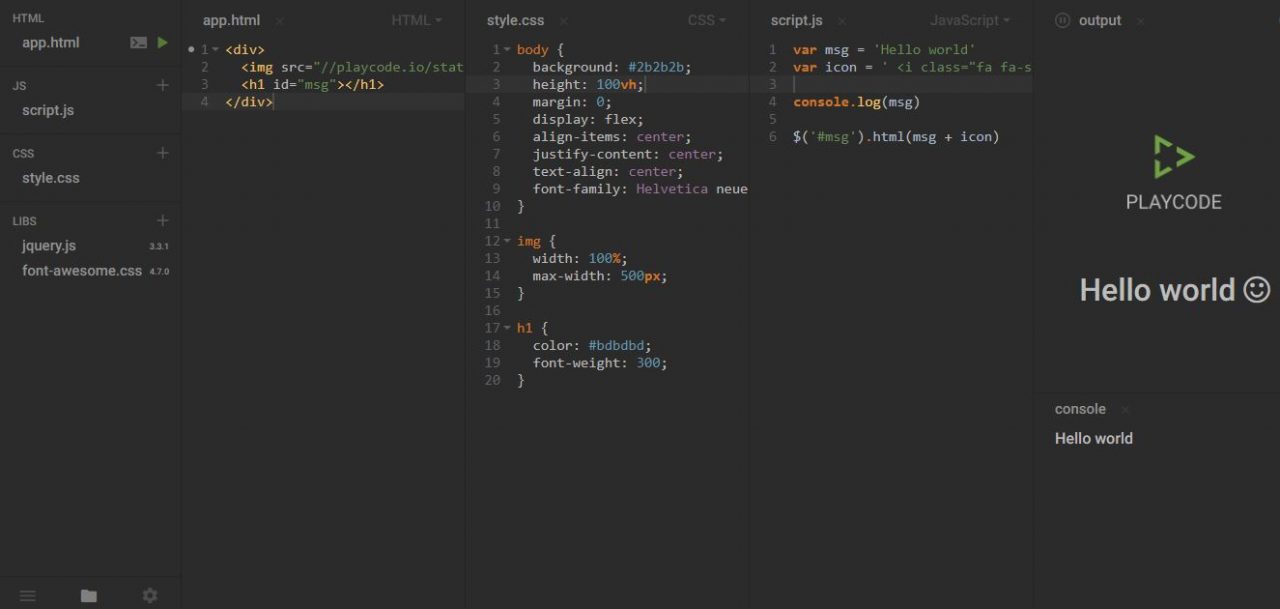Run the project with the green play icon
Image resolution: width=1280 pixels, height=609 pixels.
pyautogui.click(x=163, y=42)
